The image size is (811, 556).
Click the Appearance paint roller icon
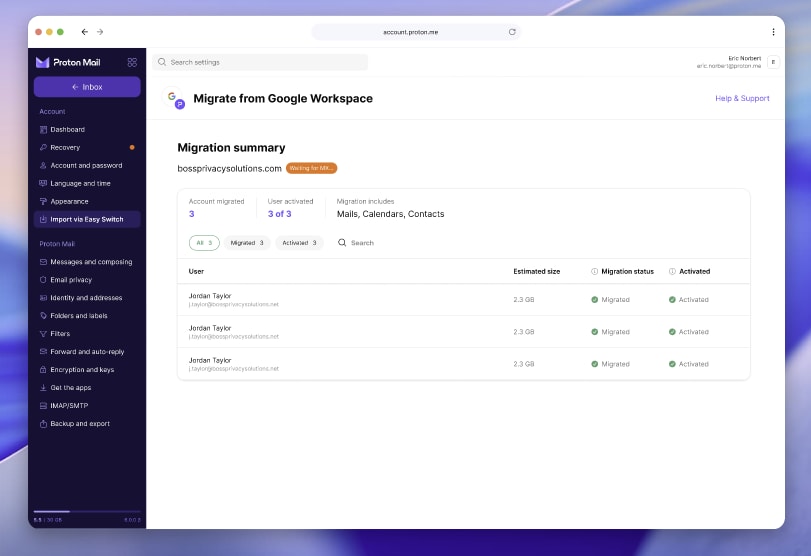click(x=43, y=202)
